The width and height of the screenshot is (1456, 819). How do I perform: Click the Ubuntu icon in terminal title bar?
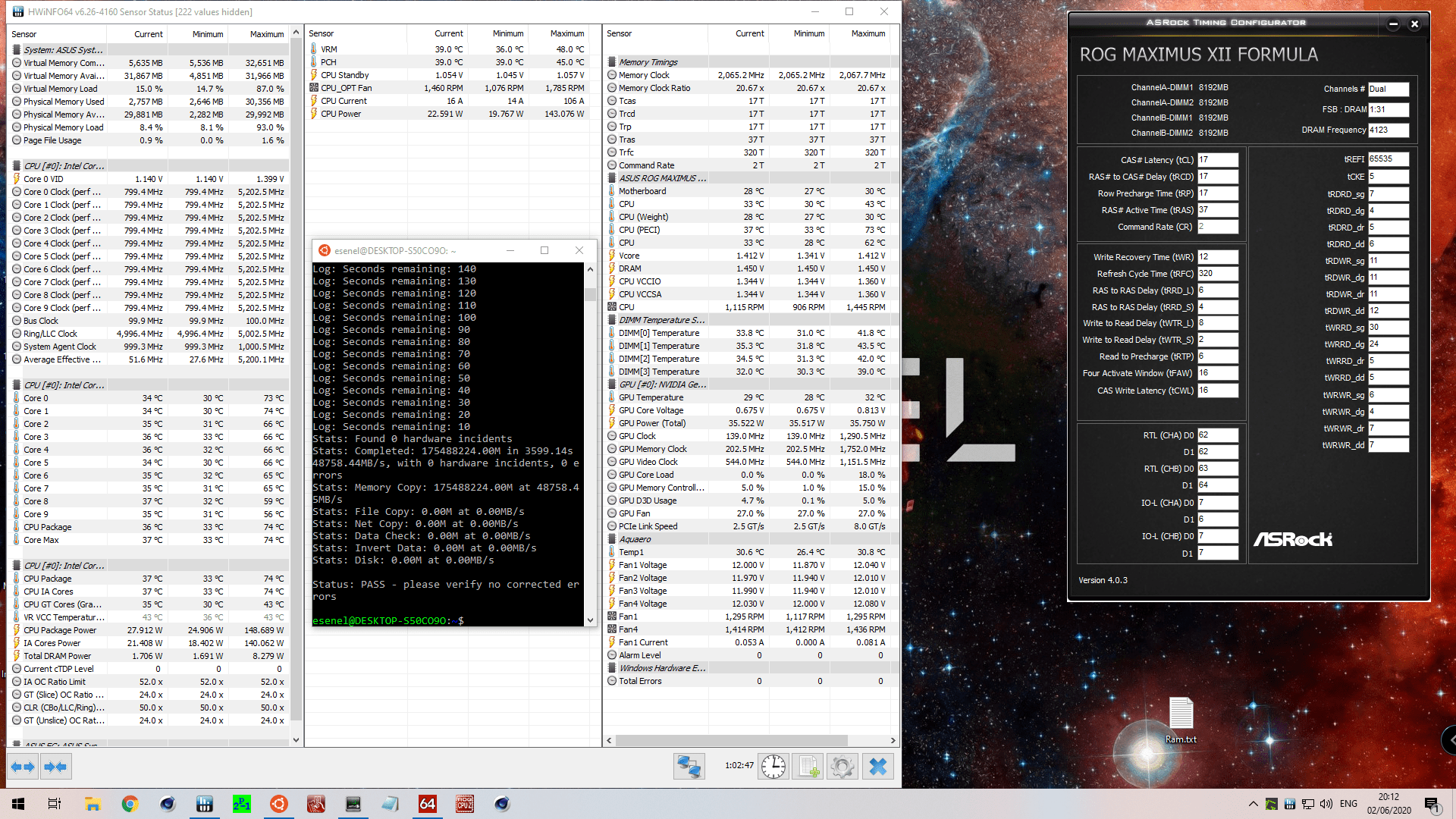325,250
